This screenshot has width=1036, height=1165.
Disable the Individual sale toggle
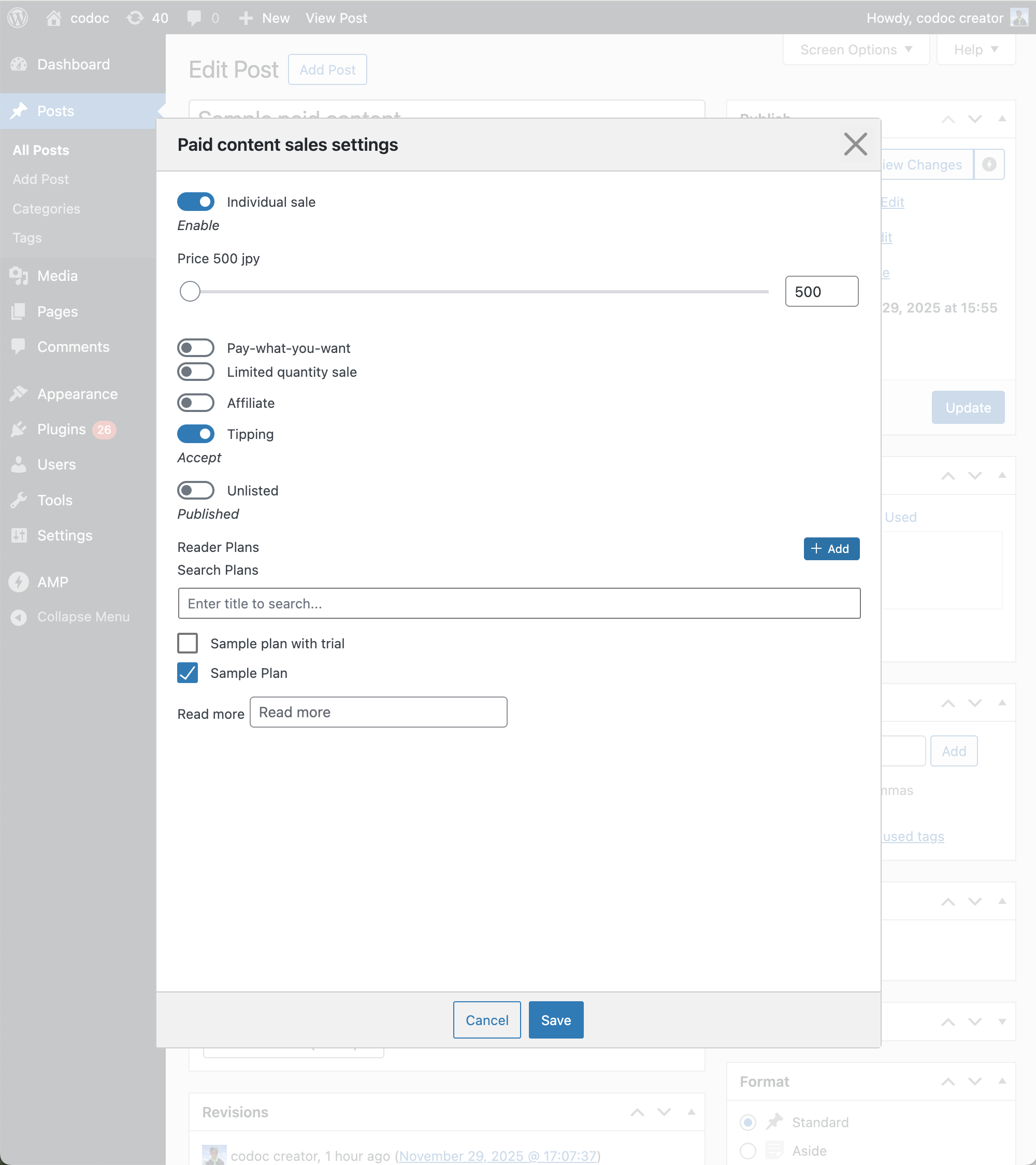195,202
